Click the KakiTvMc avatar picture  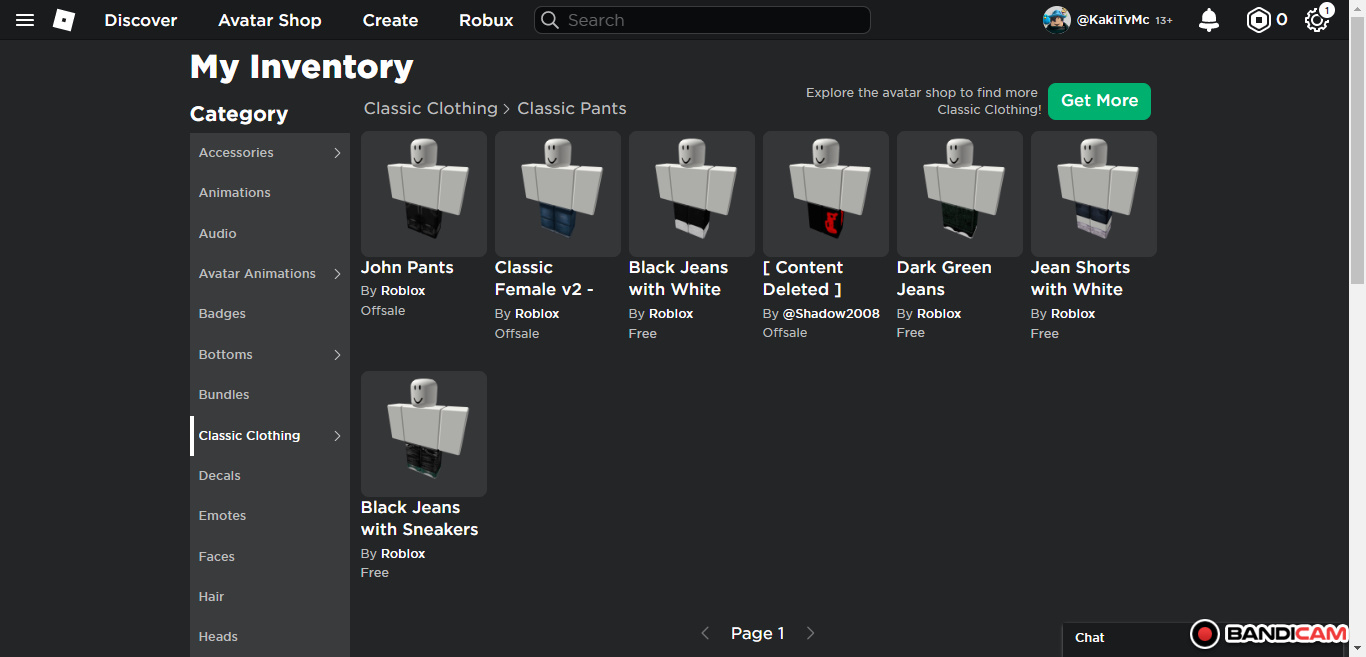(x=1057, y=20)
